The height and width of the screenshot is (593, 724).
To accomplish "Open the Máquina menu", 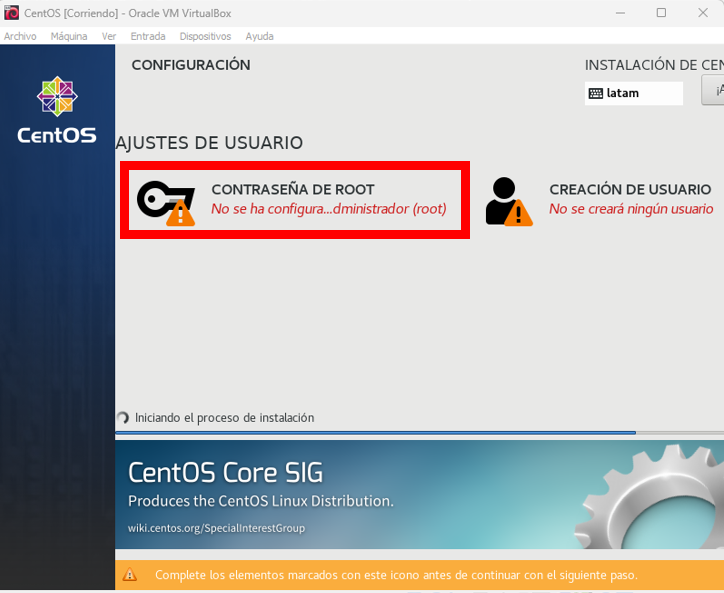I will point(69,36).
